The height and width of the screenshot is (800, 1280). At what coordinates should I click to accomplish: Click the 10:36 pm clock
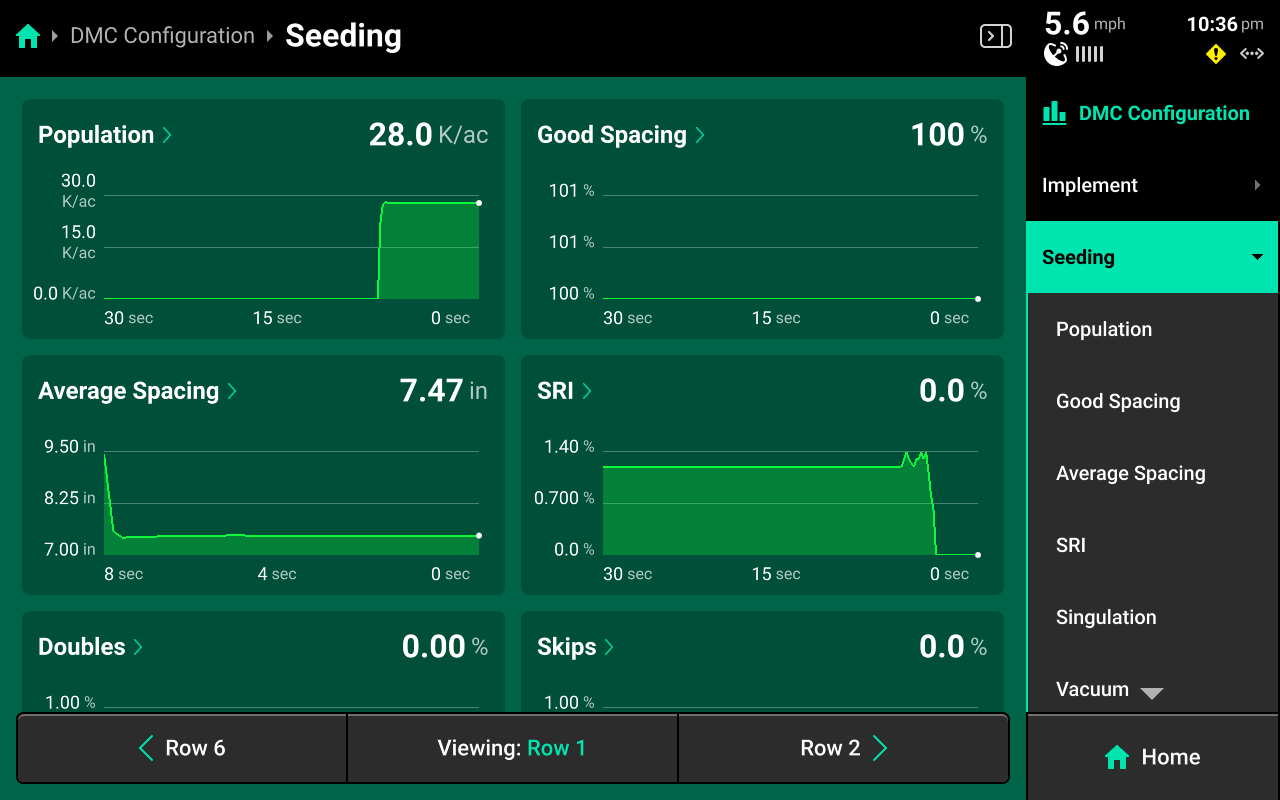[1225, 24]
